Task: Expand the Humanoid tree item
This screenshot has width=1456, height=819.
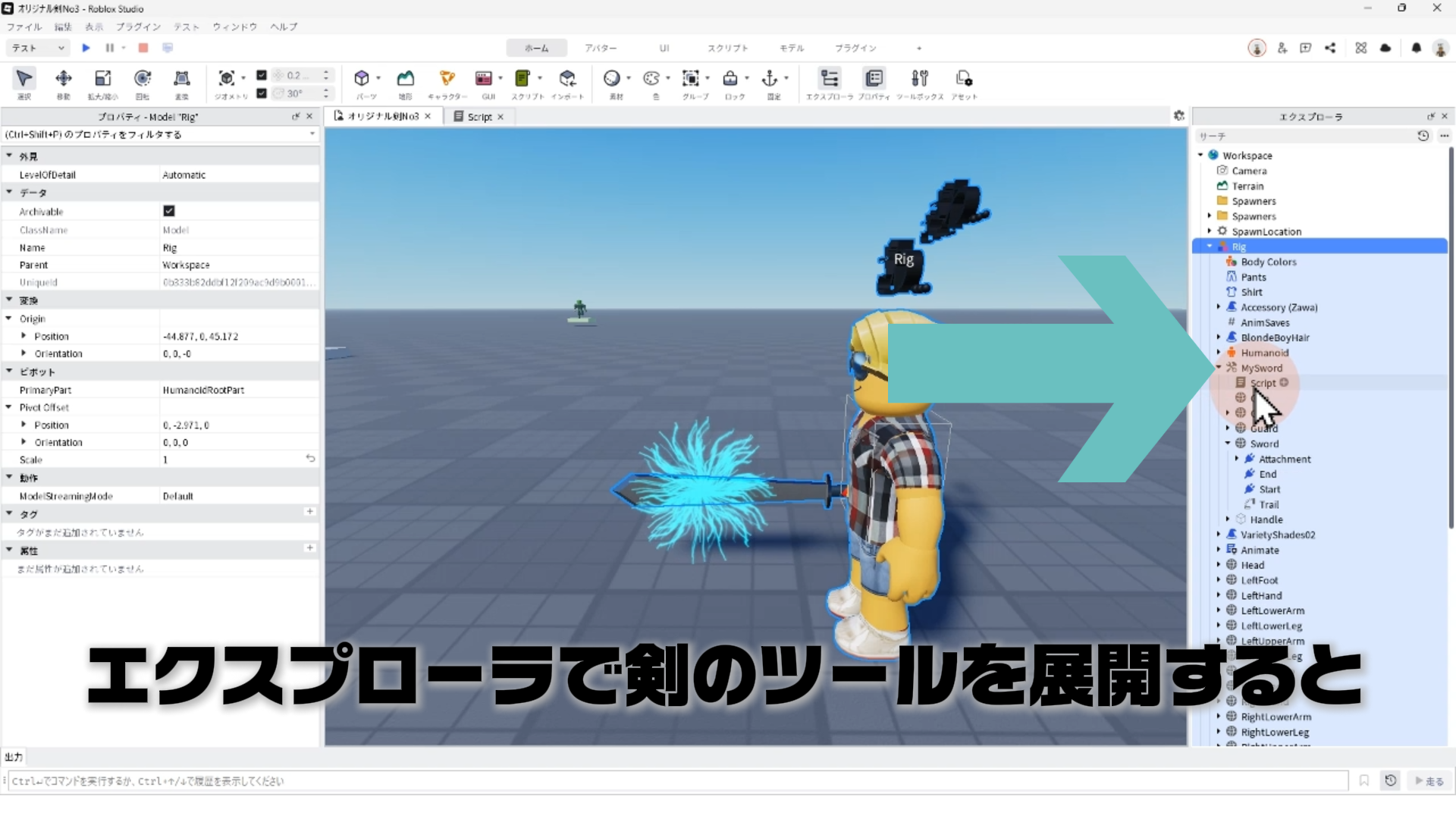Action: point(1219,353)
